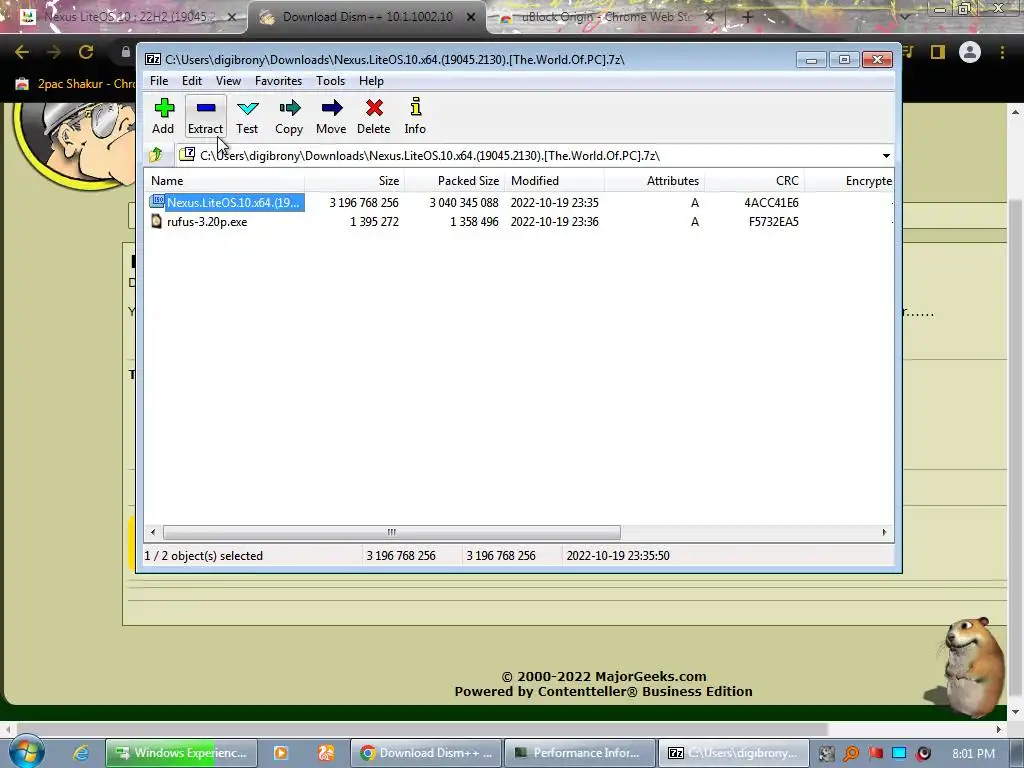Open Windows Experience taskbar button
1024x768 pixels.
click(181, 753)
